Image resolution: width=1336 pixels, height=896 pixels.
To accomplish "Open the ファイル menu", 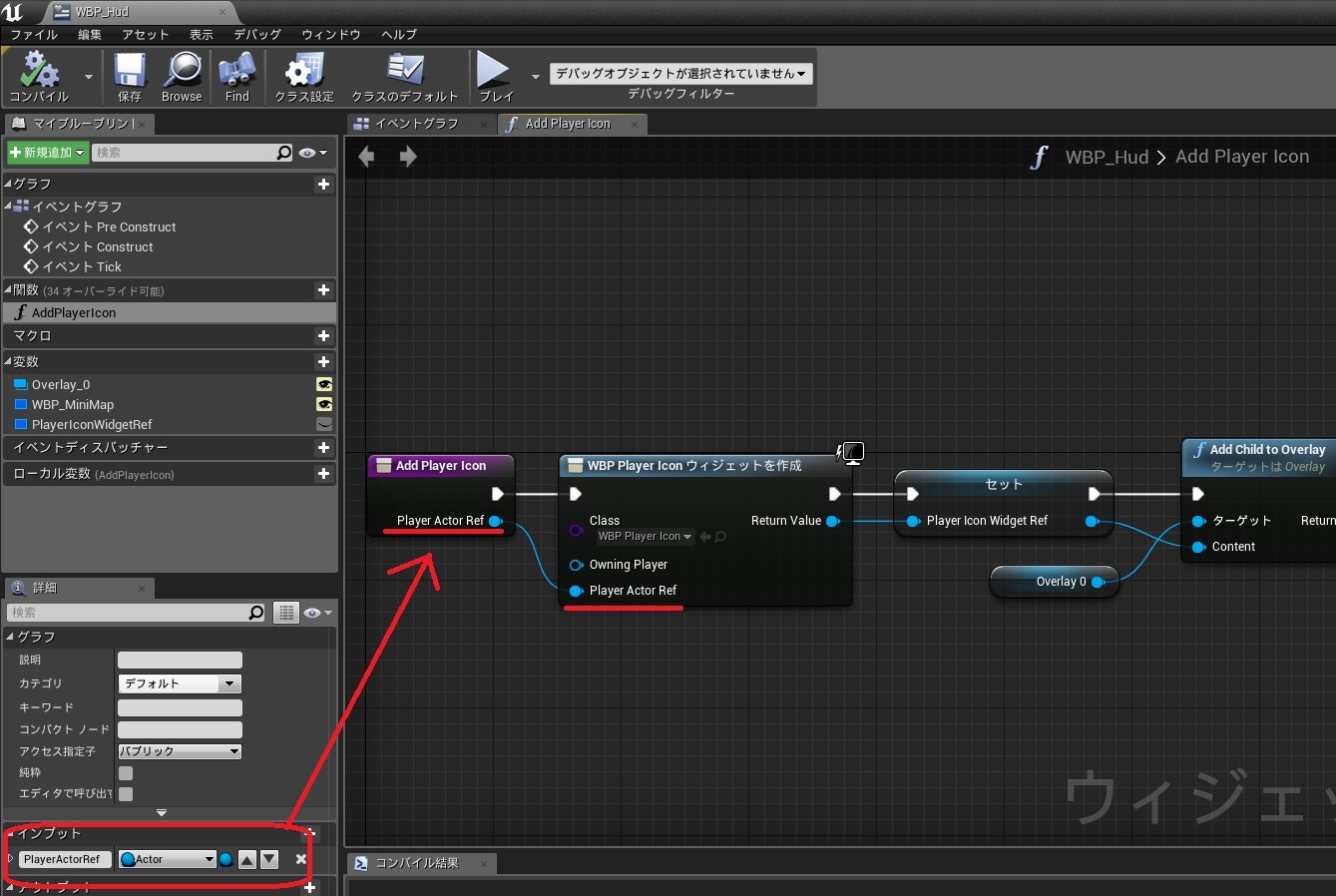I will [x=34, y=35].
